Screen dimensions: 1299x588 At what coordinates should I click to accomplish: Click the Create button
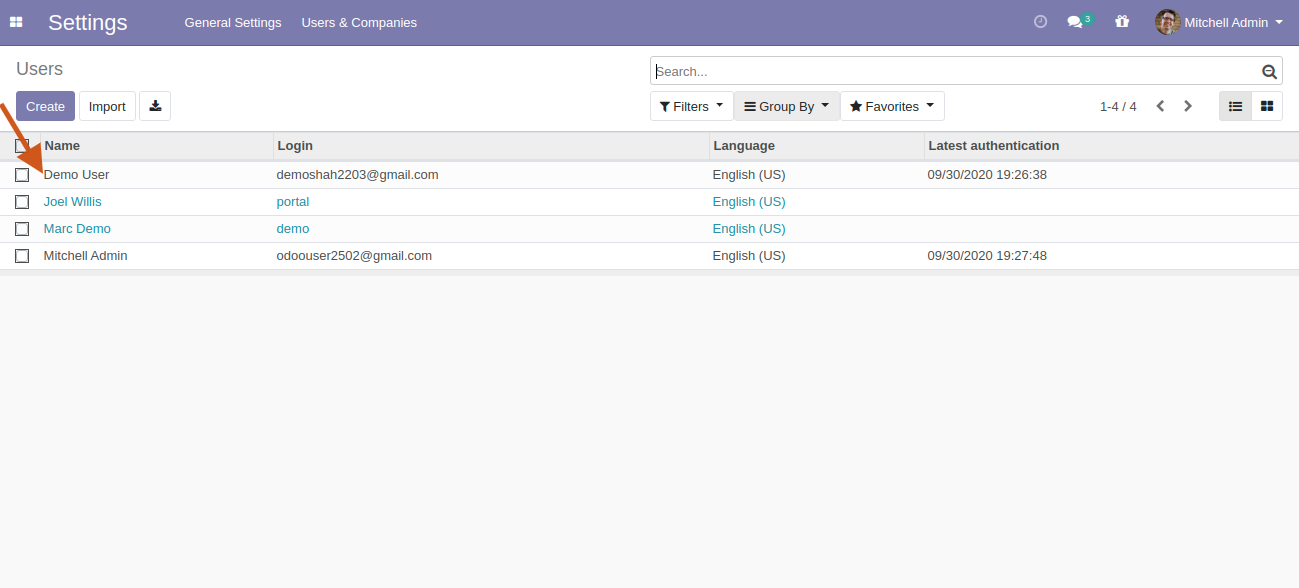45,106
